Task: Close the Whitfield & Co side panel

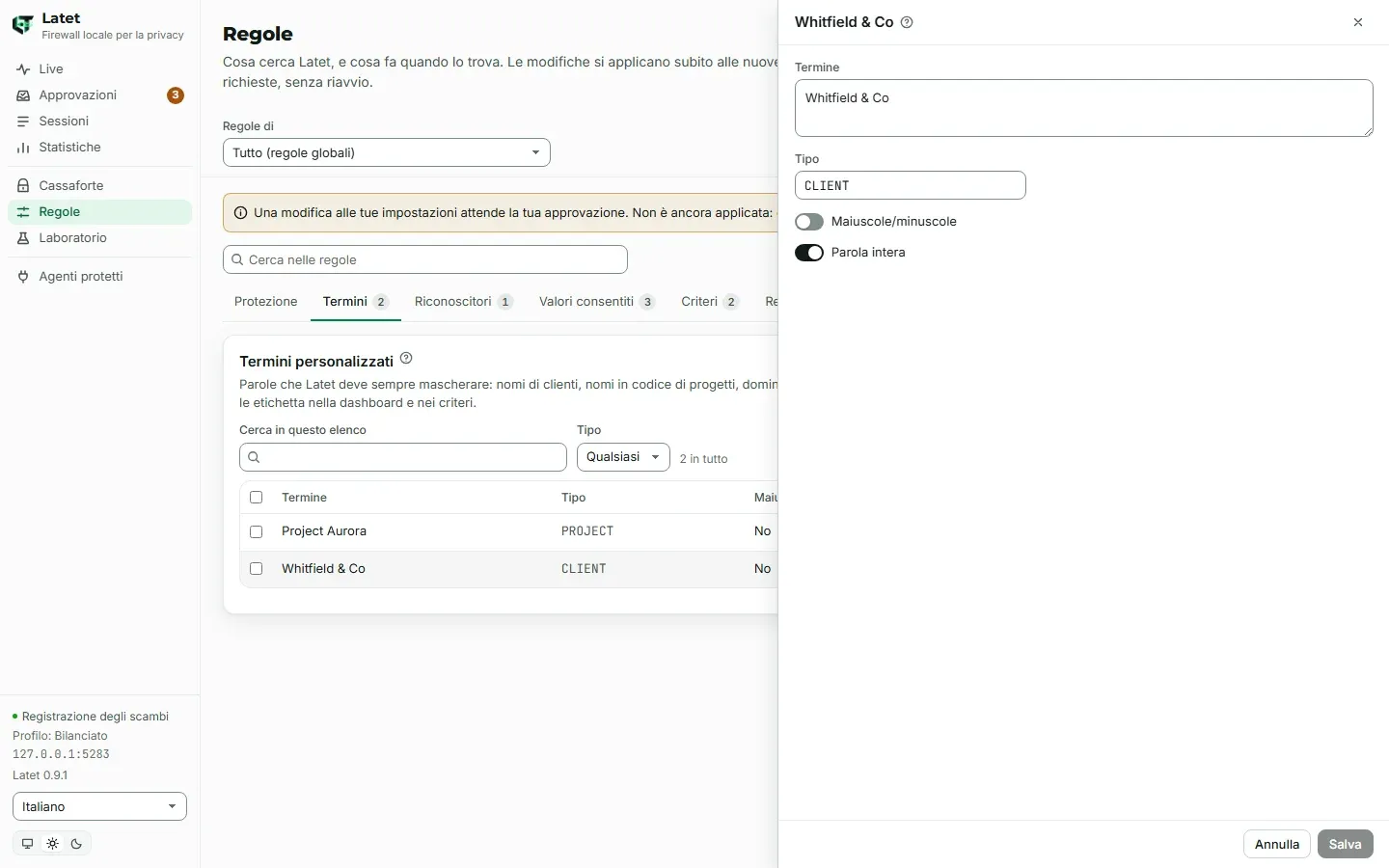Action: pyautogui.click(x=1358, y=22)
